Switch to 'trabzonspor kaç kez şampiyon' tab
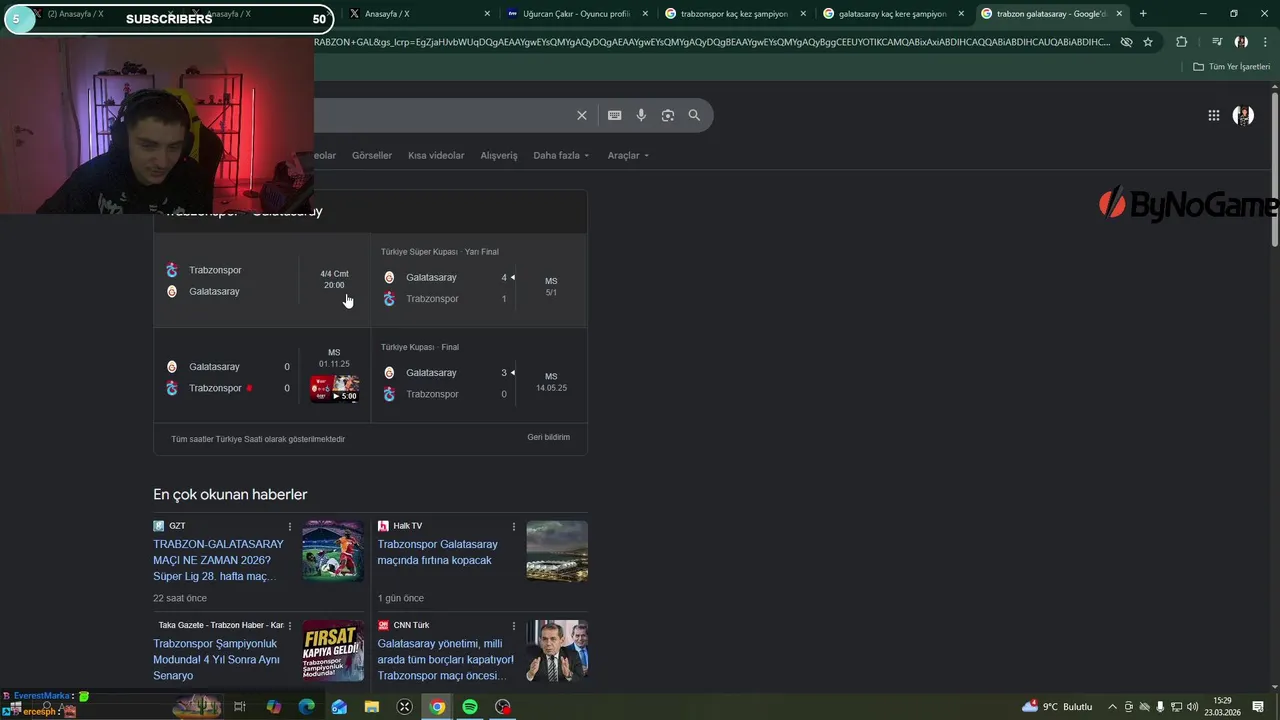Image resolution: width=1280 pixels, height=720 pixels. click(x=734, y=14)
